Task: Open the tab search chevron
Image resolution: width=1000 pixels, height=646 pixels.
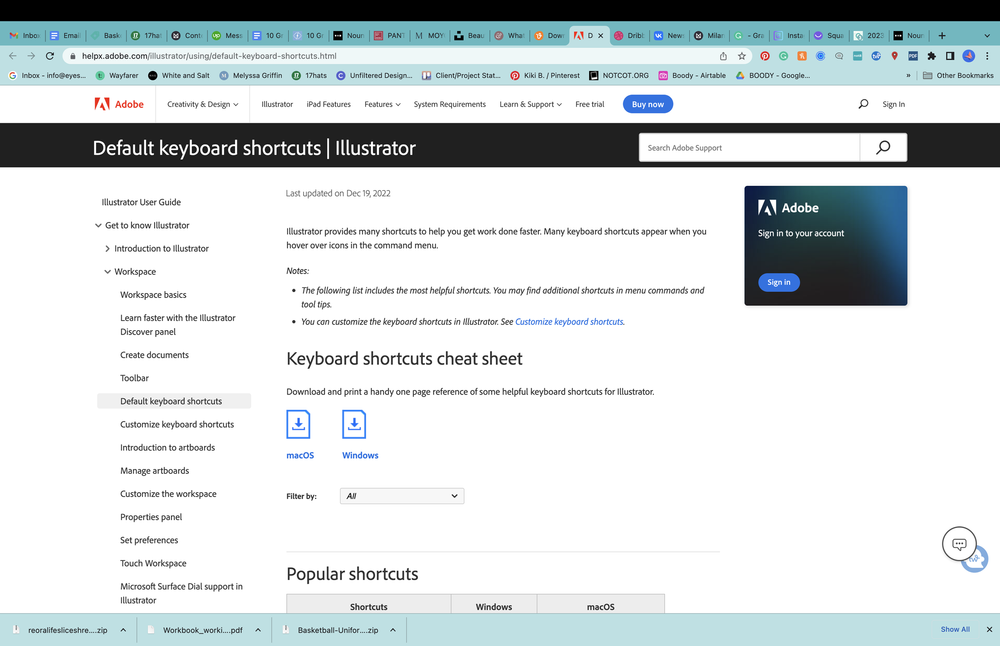Action: pyautogui.click(x=987, y=36)
